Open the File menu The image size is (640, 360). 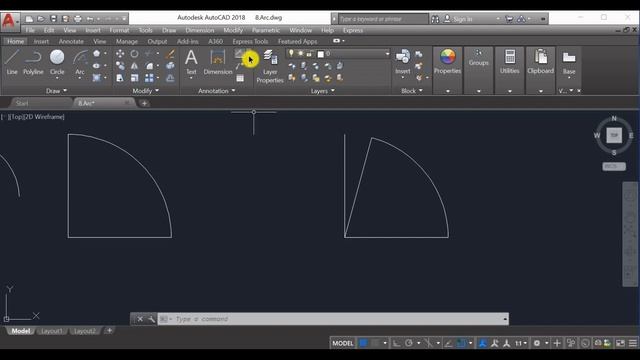pos(30,30)
